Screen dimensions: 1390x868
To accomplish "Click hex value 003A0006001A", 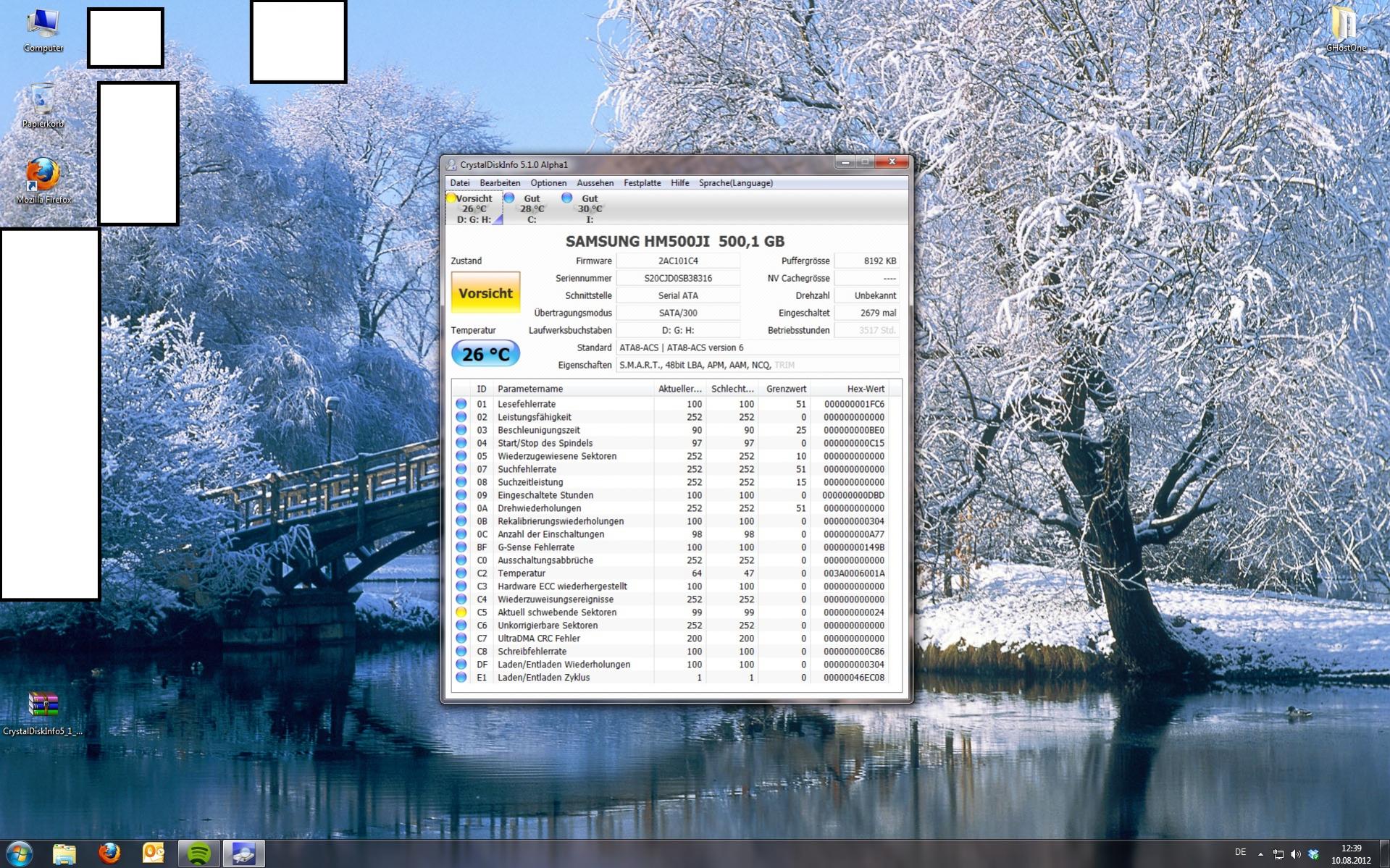I will click(854, 573).
